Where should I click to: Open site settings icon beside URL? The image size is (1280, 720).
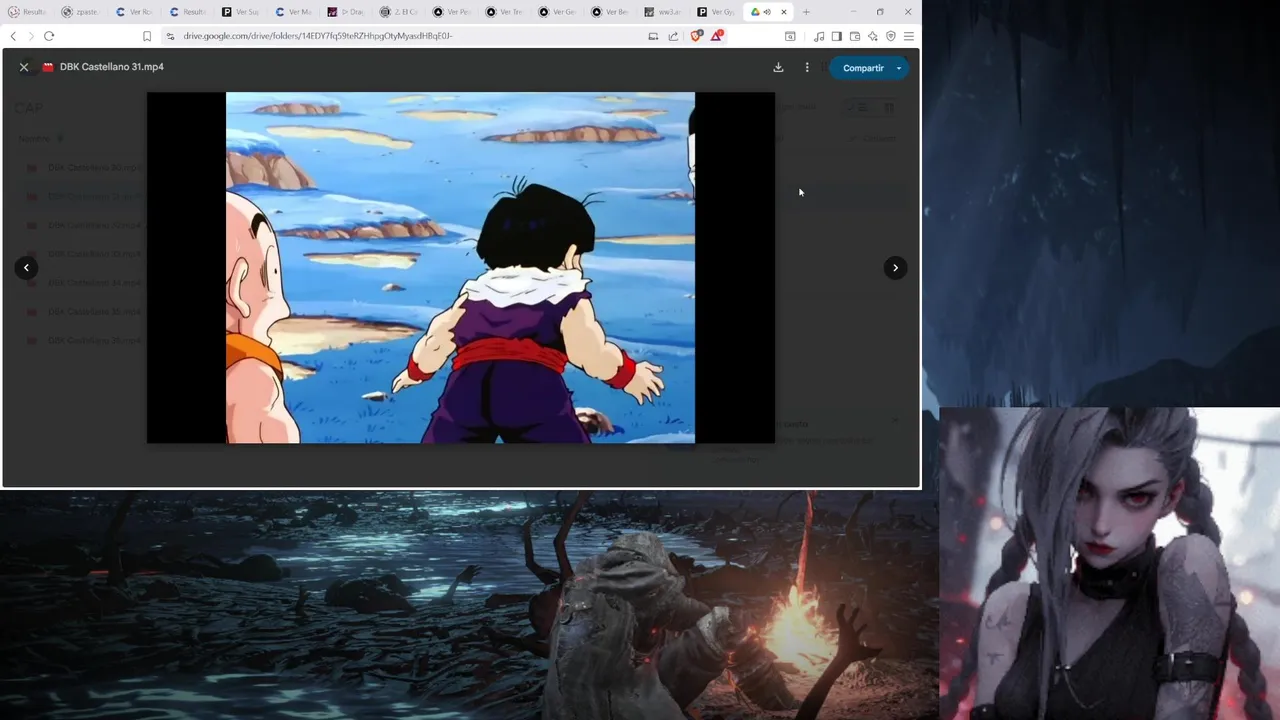click(x=170, y=36)
